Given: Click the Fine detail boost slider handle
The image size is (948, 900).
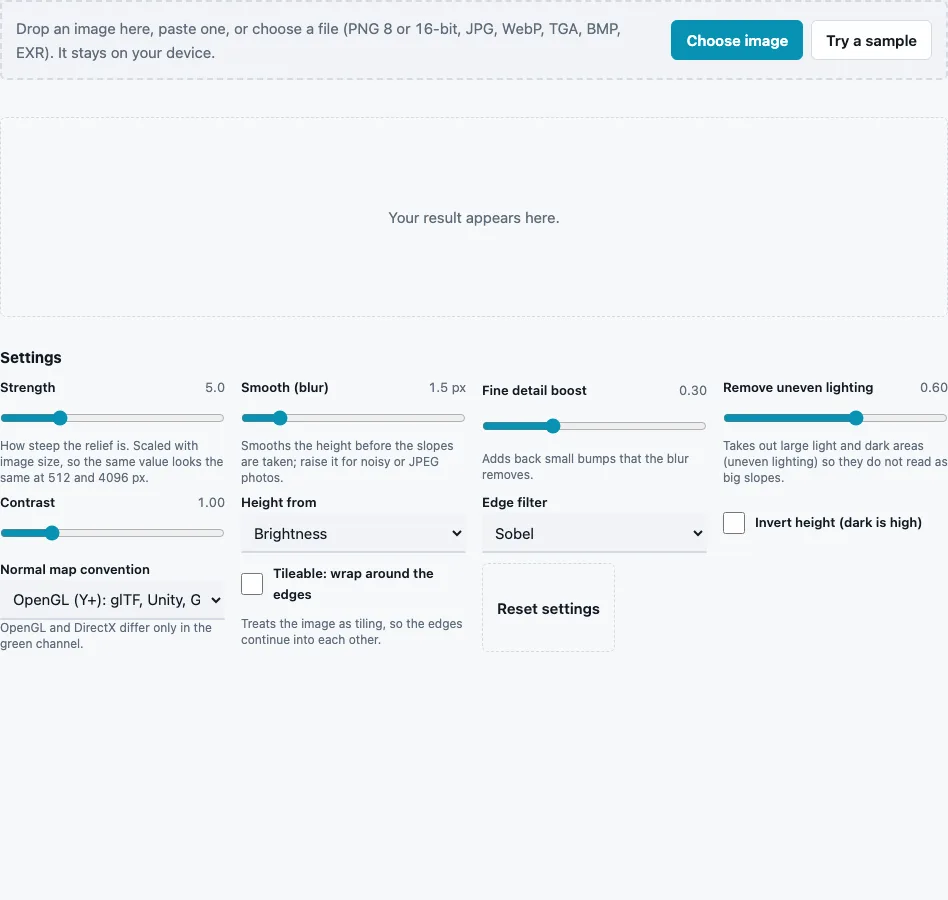Looking at the screenshot, I should point(553,426).
